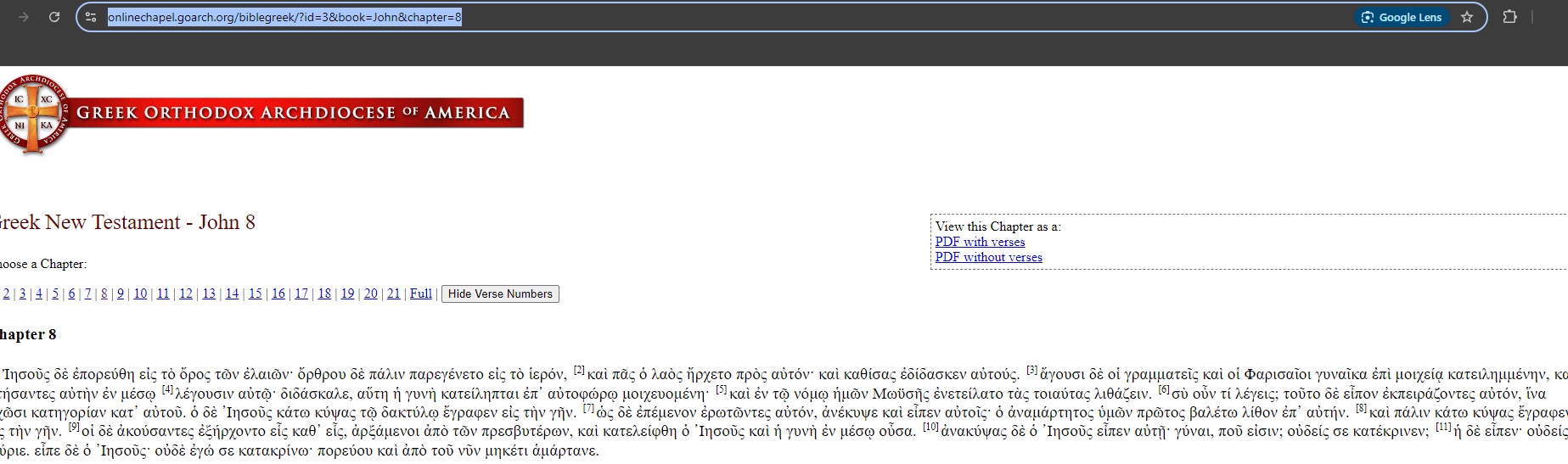Open PDF with verses link
This screenshot has height=464, width=1568.
(x=980, y=242)
